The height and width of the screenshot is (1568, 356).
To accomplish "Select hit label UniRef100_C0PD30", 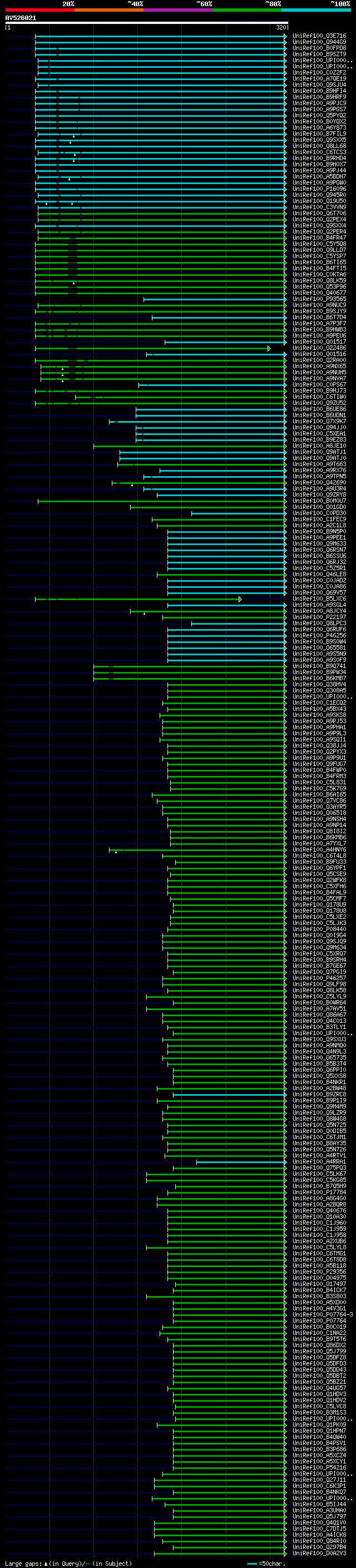I will click(x=319, y=513).
